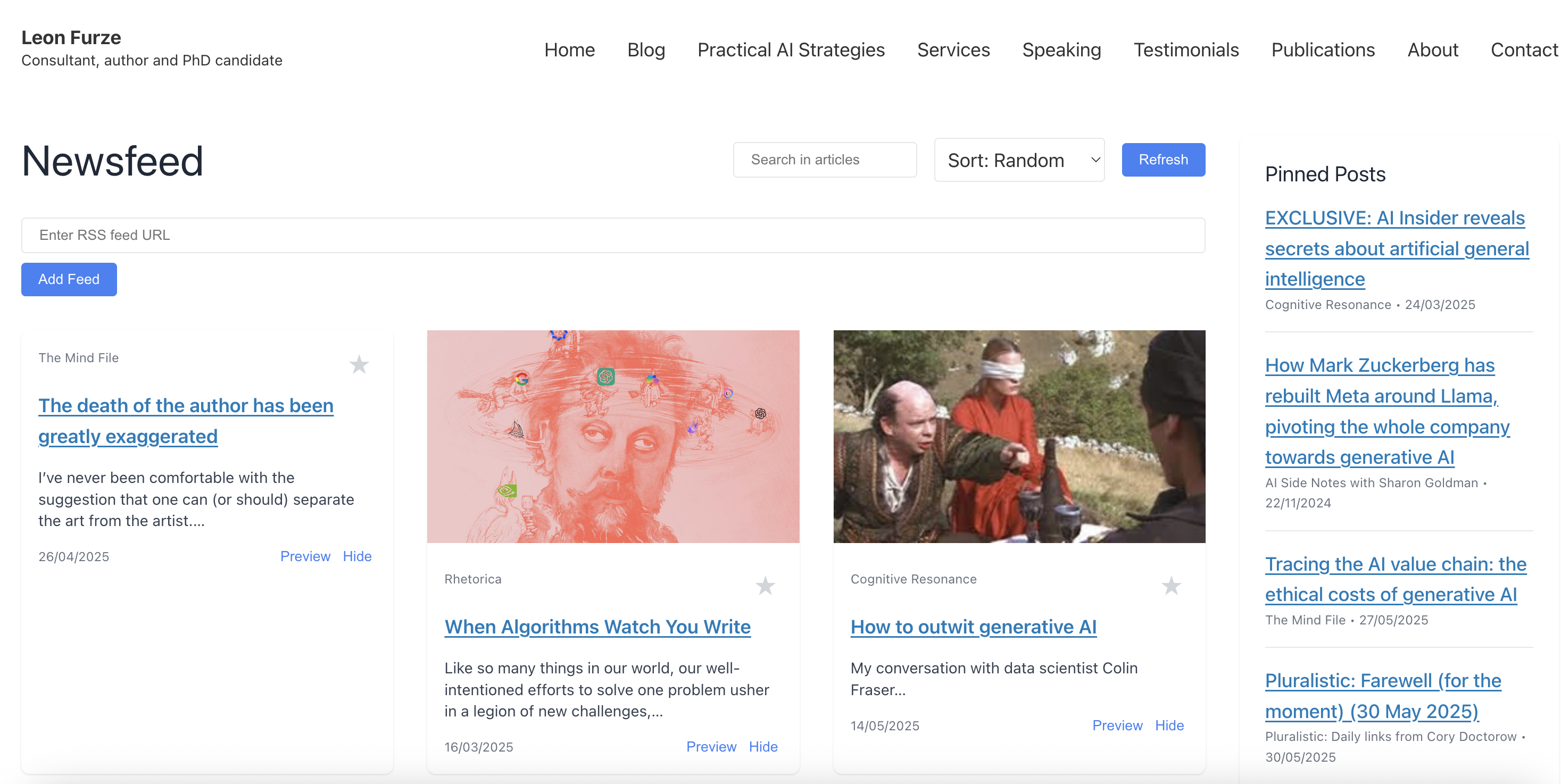Screen dimensions: 1561x784
Task: Open pinned post 'Pluralistic: Farewell (for the moment)'
Action: click(x=1383, y=696)
